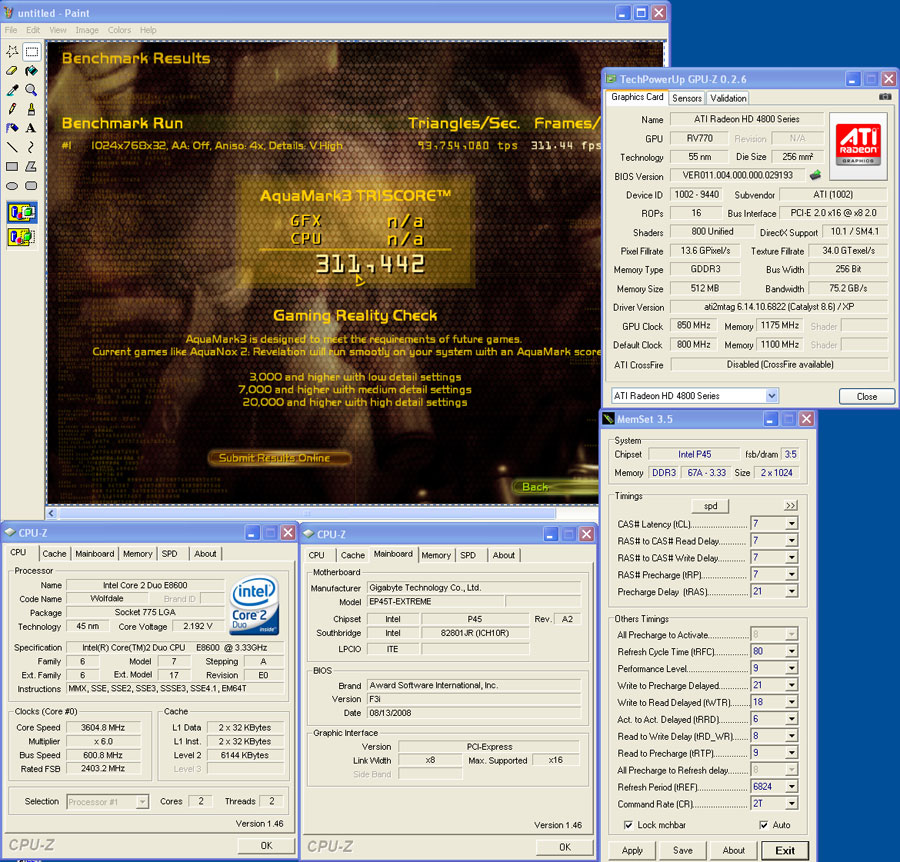Click the Save button in MemSet
Viewport: 900px width, 862px height.
click(682, 850)
